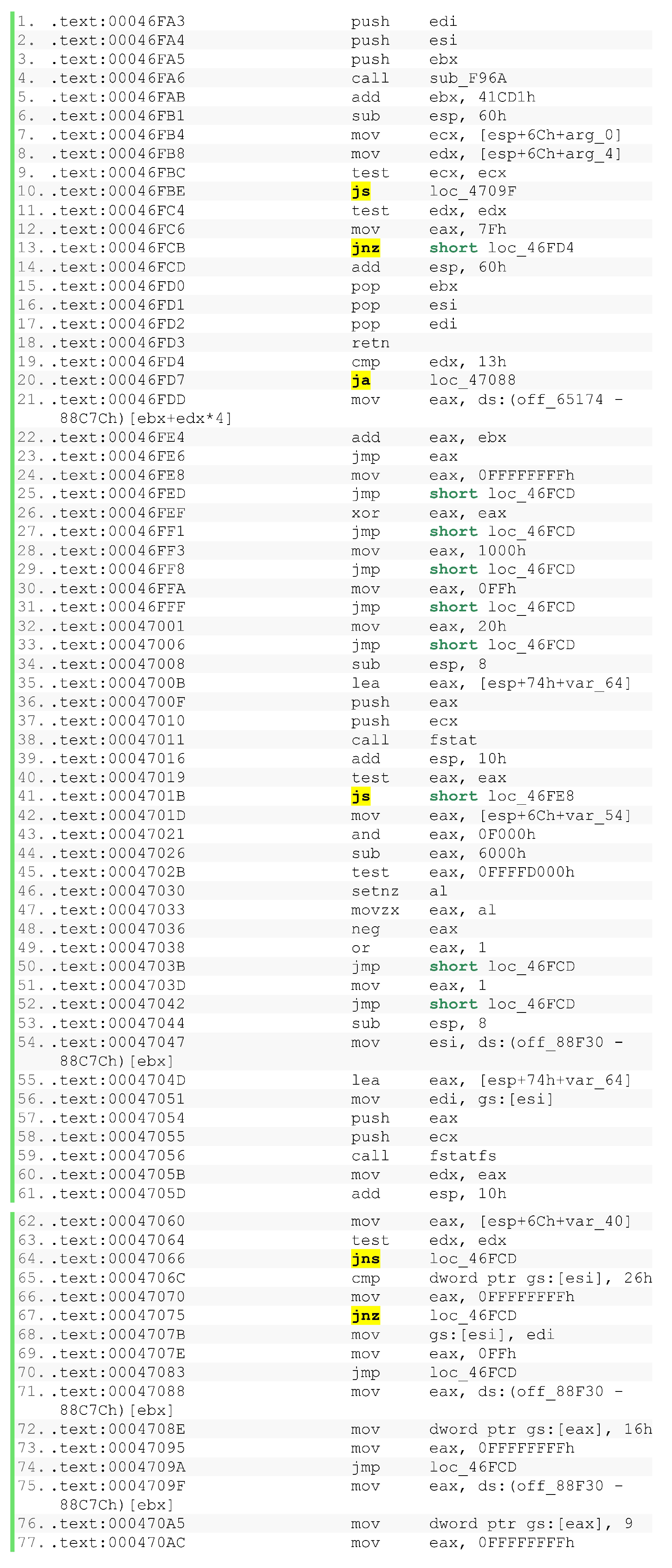Select the 20h value on line 32
Screen dimensions: 672x1568
pyautogui.click(x=492, y=626)
